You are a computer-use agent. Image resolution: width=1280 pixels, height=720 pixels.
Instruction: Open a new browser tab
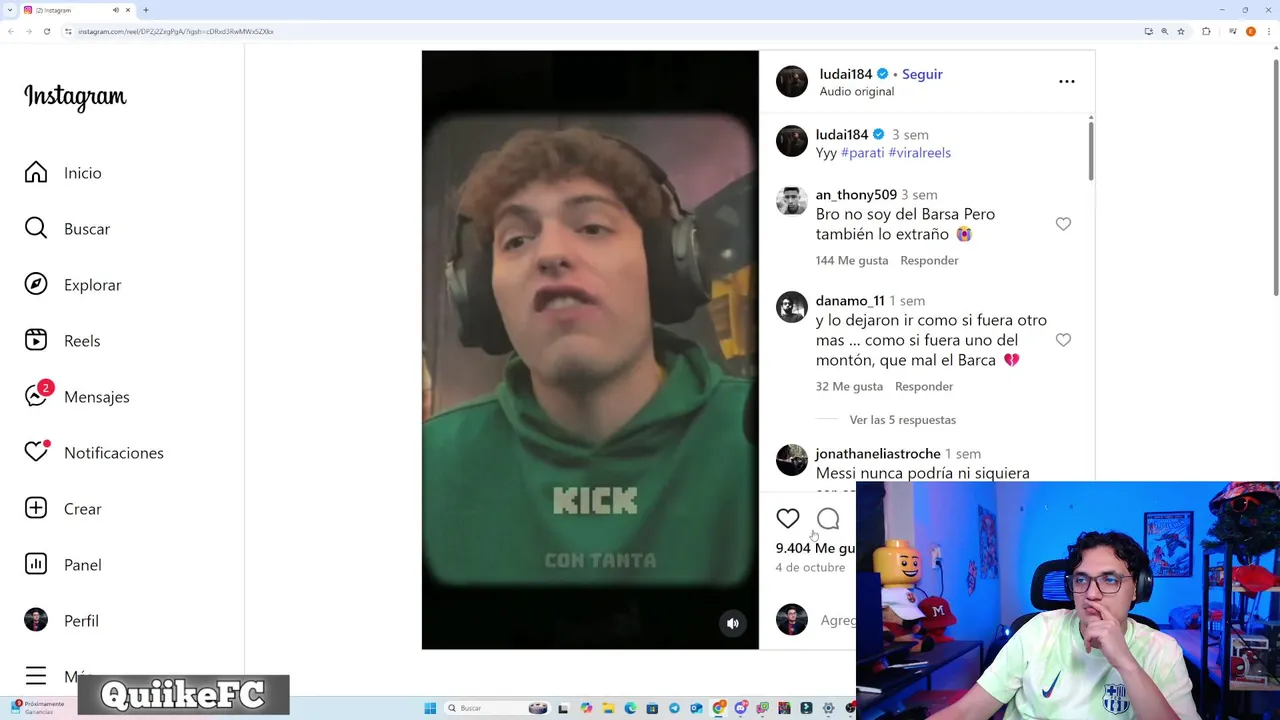(146, 10)
